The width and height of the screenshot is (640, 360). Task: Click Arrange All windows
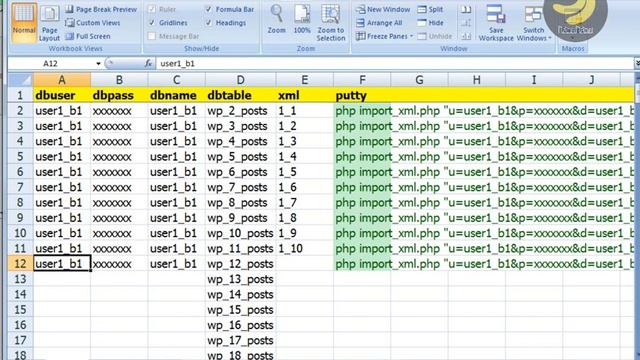(379, 23)
